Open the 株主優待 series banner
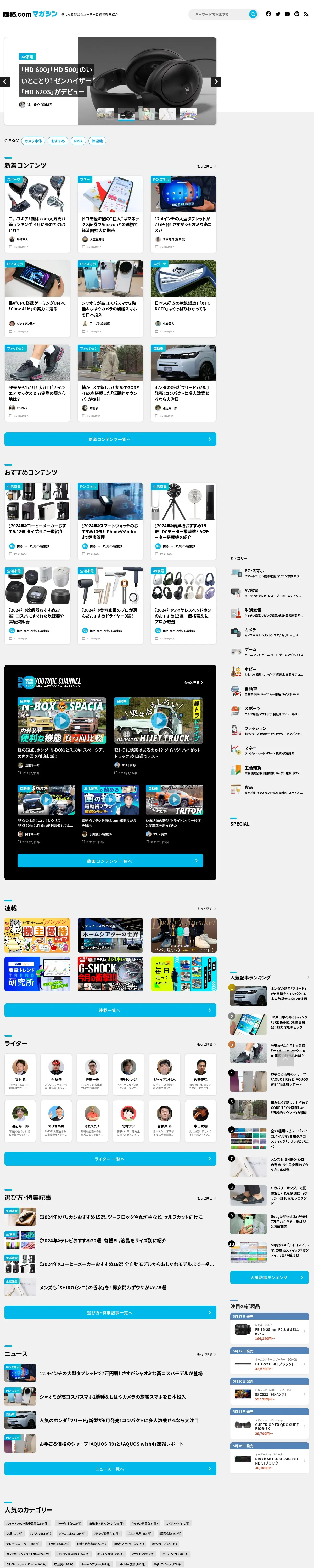 (37, 935)
